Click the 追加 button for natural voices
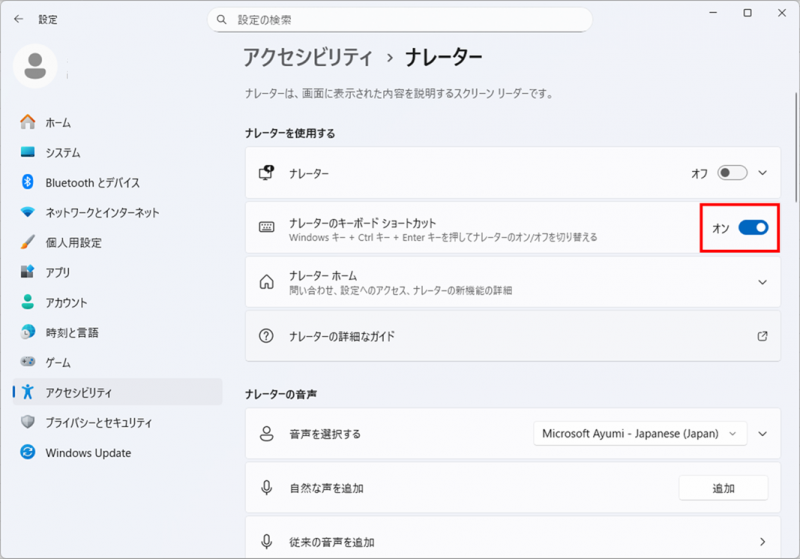 723,488
